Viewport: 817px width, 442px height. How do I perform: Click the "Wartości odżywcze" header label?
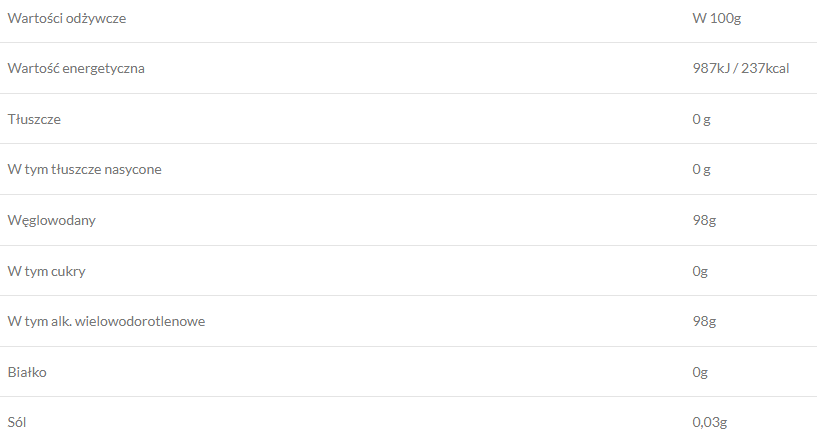coord(67,19)
